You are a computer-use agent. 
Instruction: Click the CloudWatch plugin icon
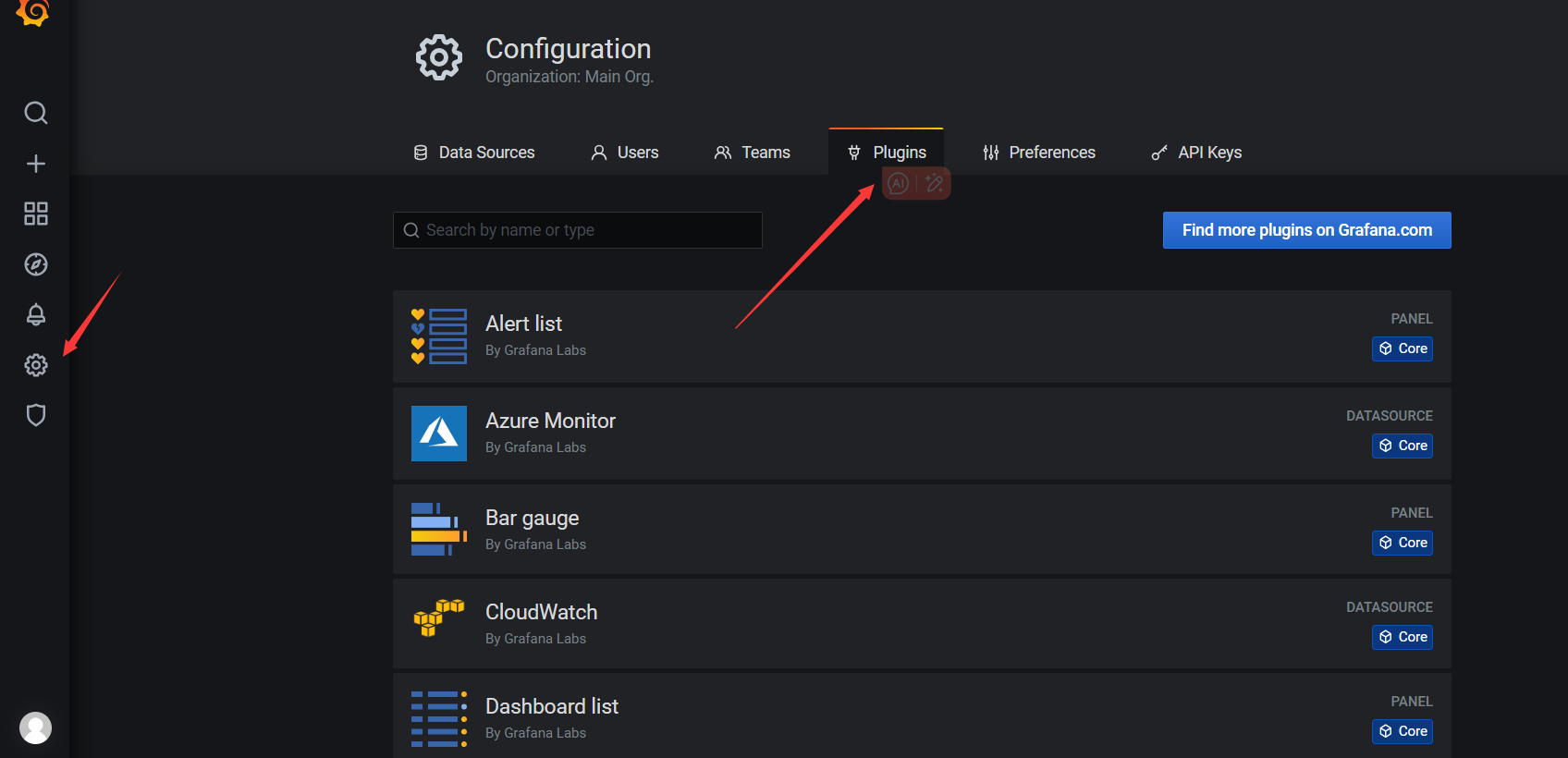[x=439, y=618]
